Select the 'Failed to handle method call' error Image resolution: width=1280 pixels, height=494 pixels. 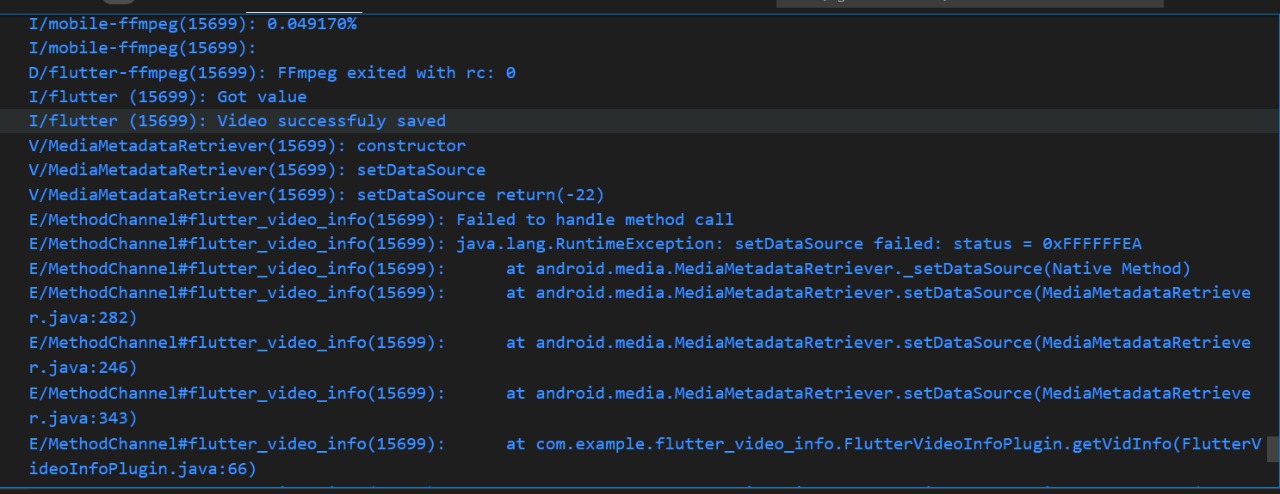[x=381, y=219]
